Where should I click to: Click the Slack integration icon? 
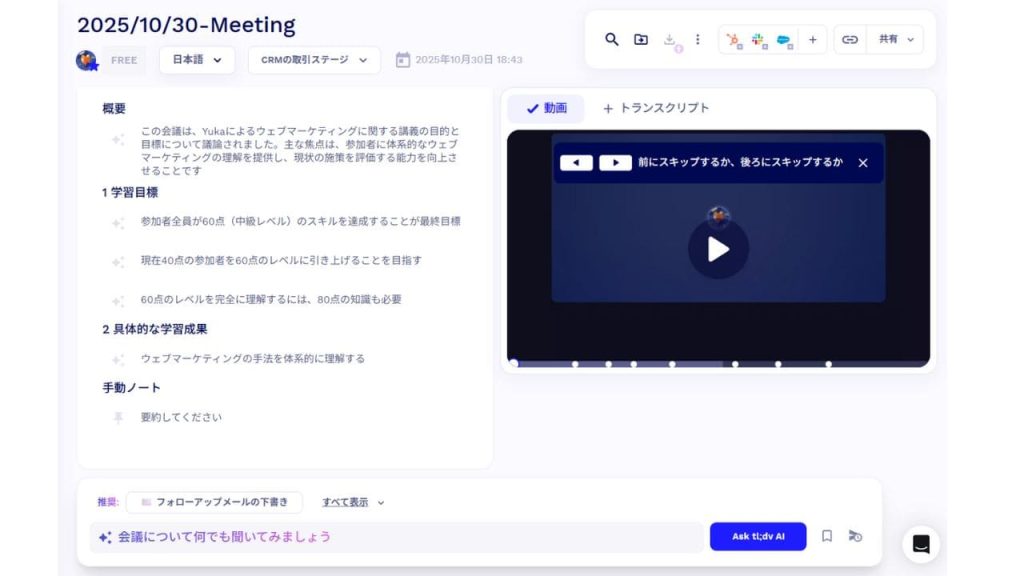[759, 40]
